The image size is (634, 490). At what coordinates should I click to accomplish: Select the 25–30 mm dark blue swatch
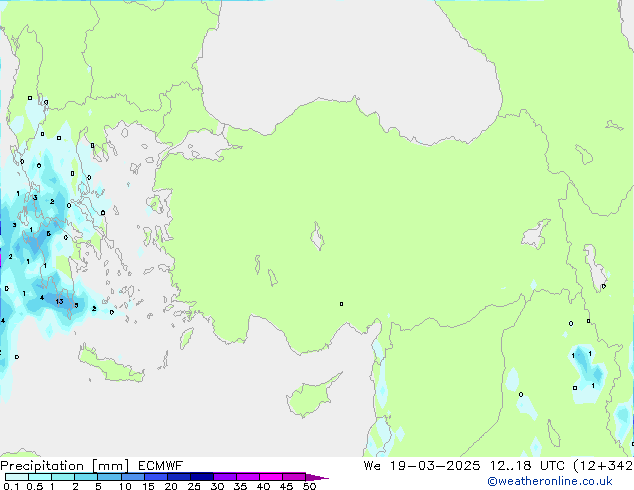click(x=202, y=477)
